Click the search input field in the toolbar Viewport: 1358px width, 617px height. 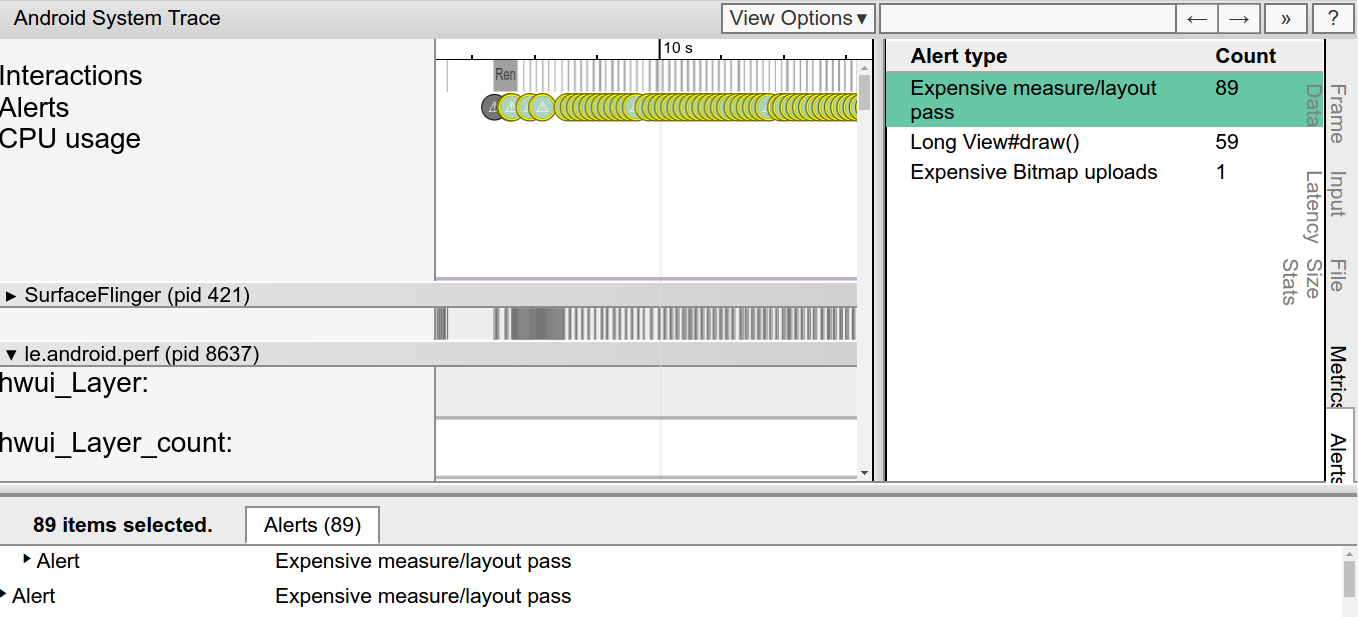click(1027, 18)
